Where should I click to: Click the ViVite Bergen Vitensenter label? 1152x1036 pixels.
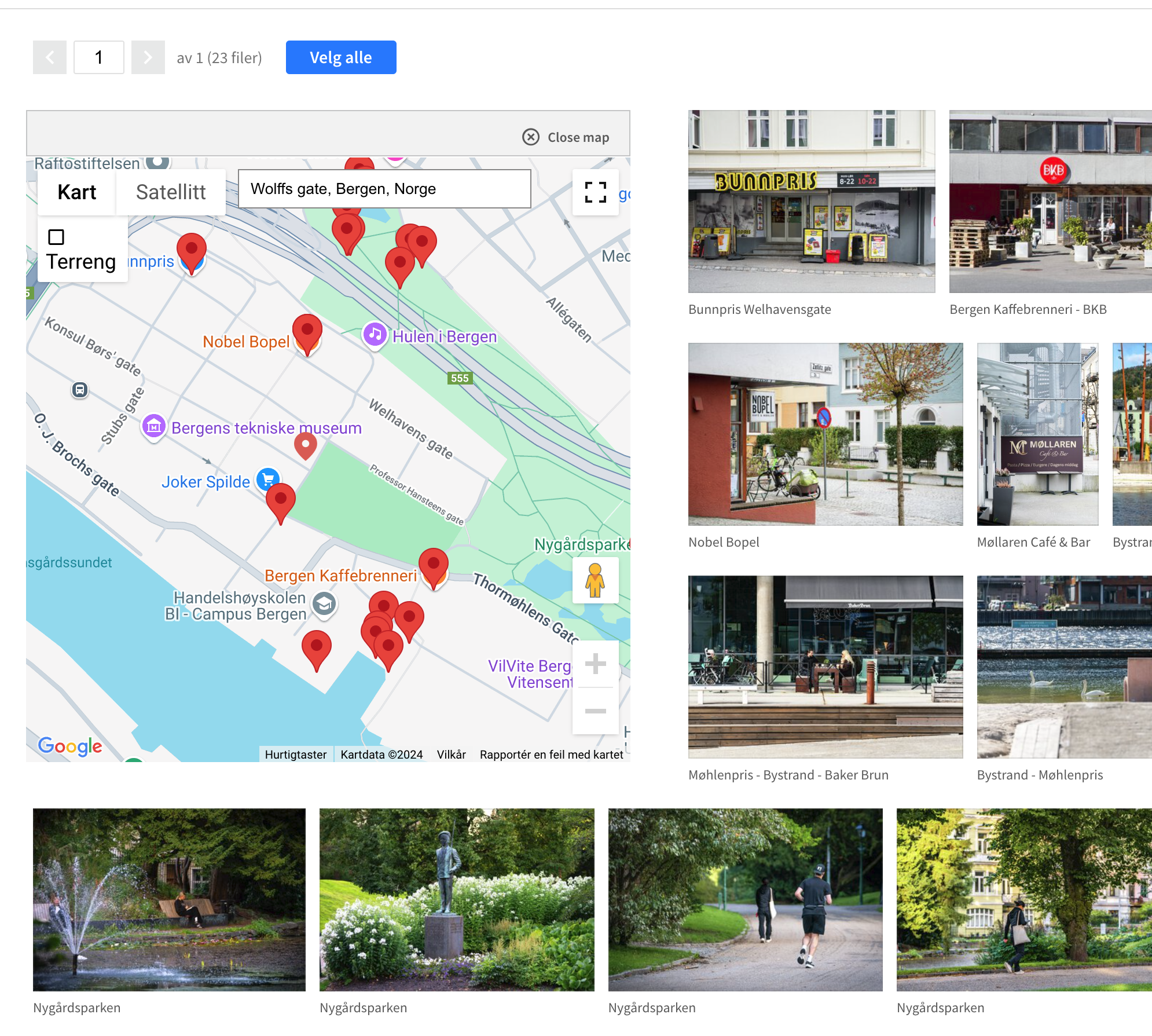tap(530, 674)
